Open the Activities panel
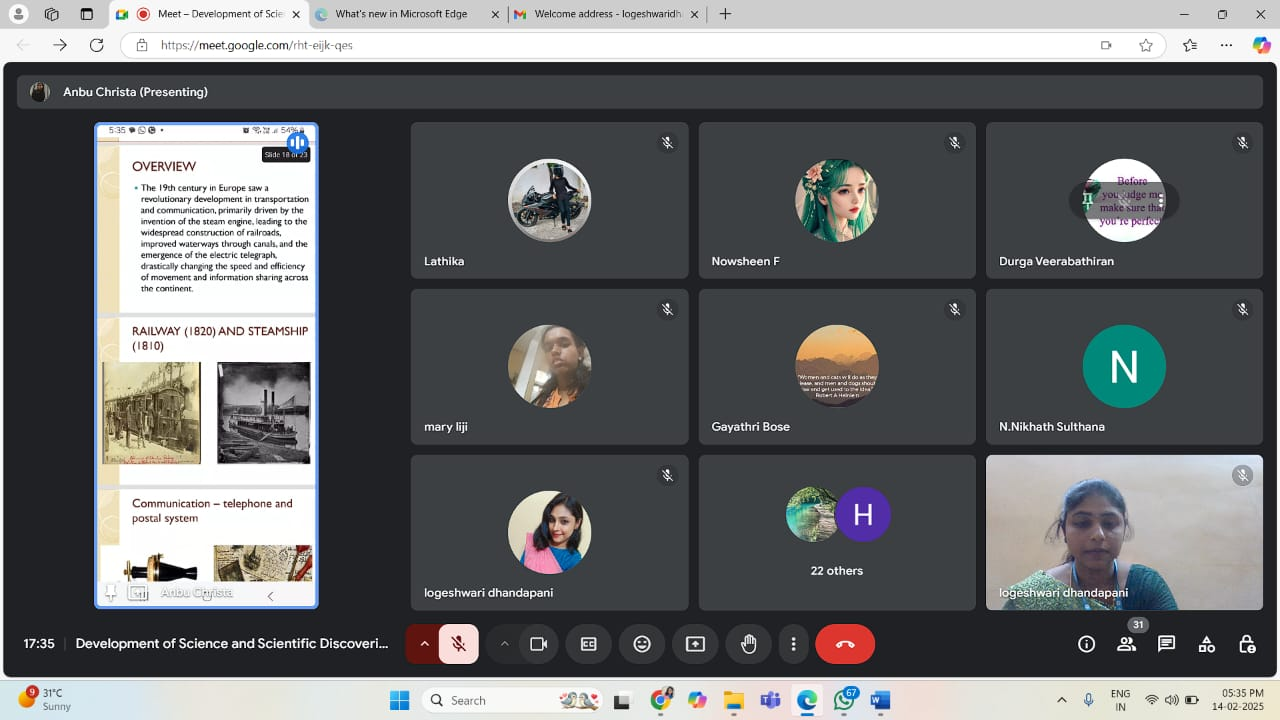 tap(1207, 644)
